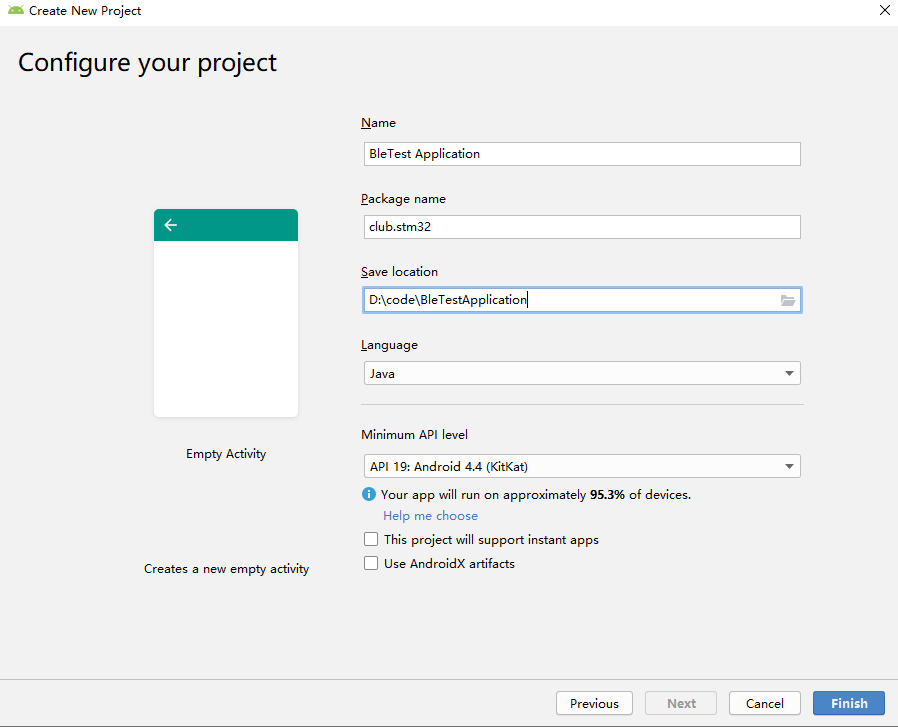Open the Language dropdown set to Java
The image size is (898, 727).
(x=580, y=374)
